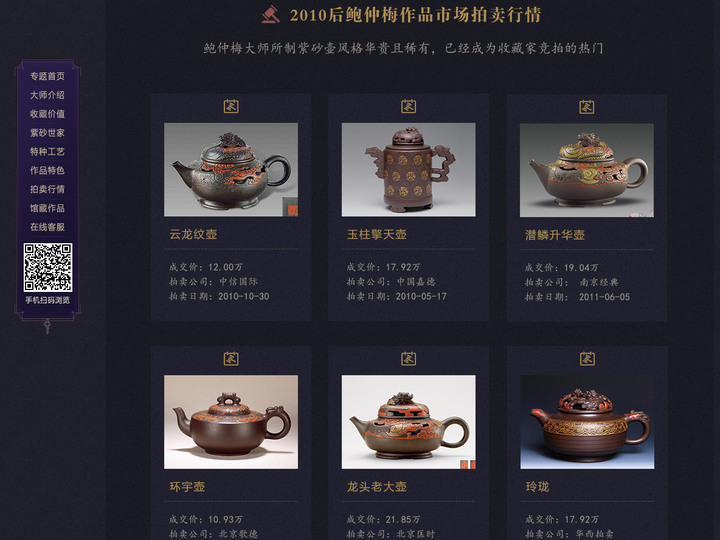Click the 潜鳞升华壶 title link

point(555,235)
